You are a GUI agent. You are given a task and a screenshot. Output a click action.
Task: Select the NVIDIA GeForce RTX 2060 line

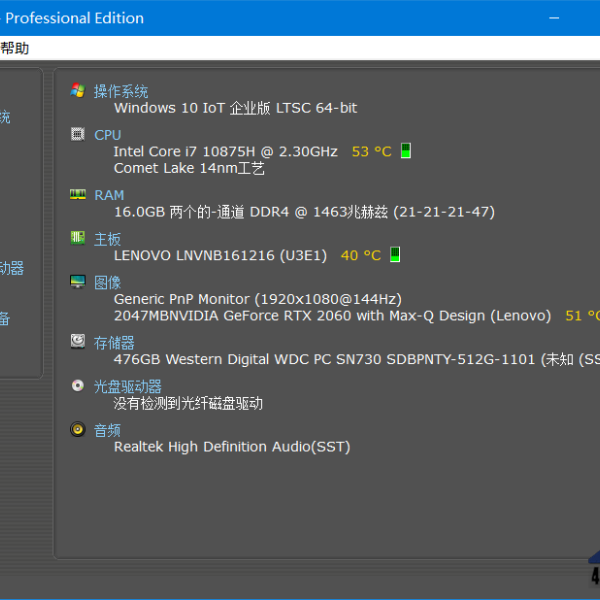pos(333,316)
